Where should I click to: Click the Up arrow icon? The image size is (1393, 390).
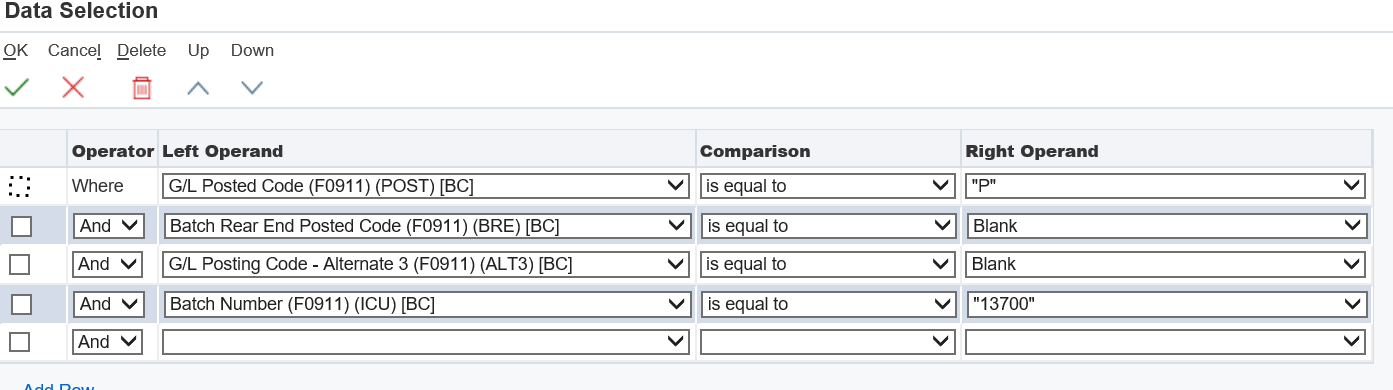pos(198,88)
